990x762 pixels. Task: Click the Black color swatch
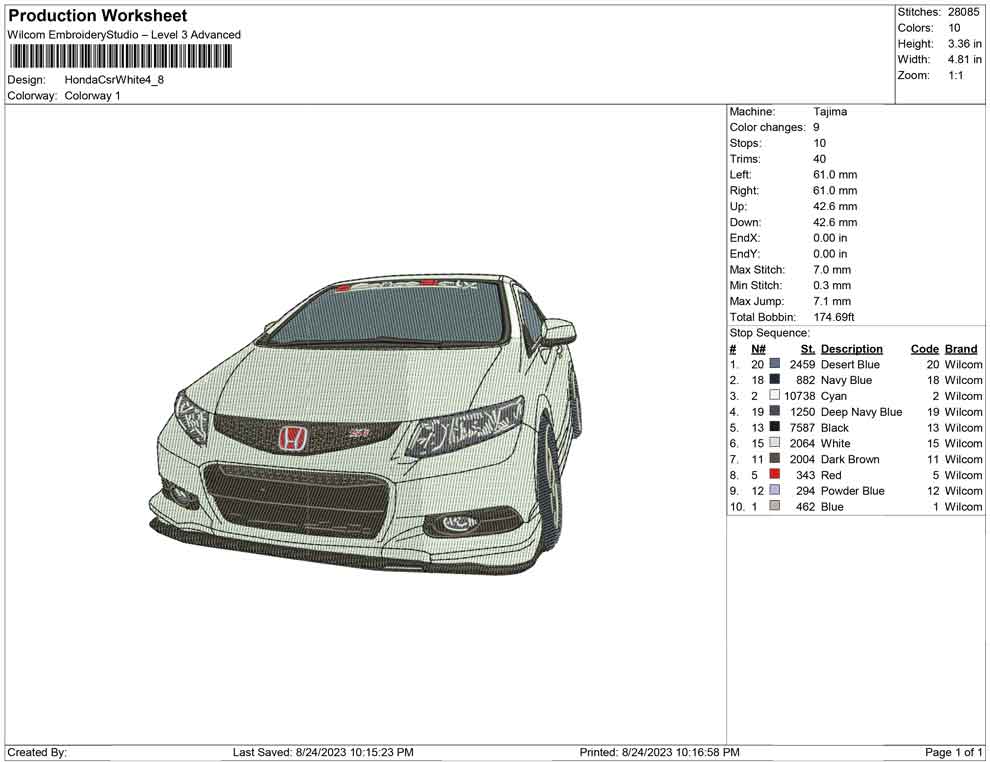tap(775, 427)
